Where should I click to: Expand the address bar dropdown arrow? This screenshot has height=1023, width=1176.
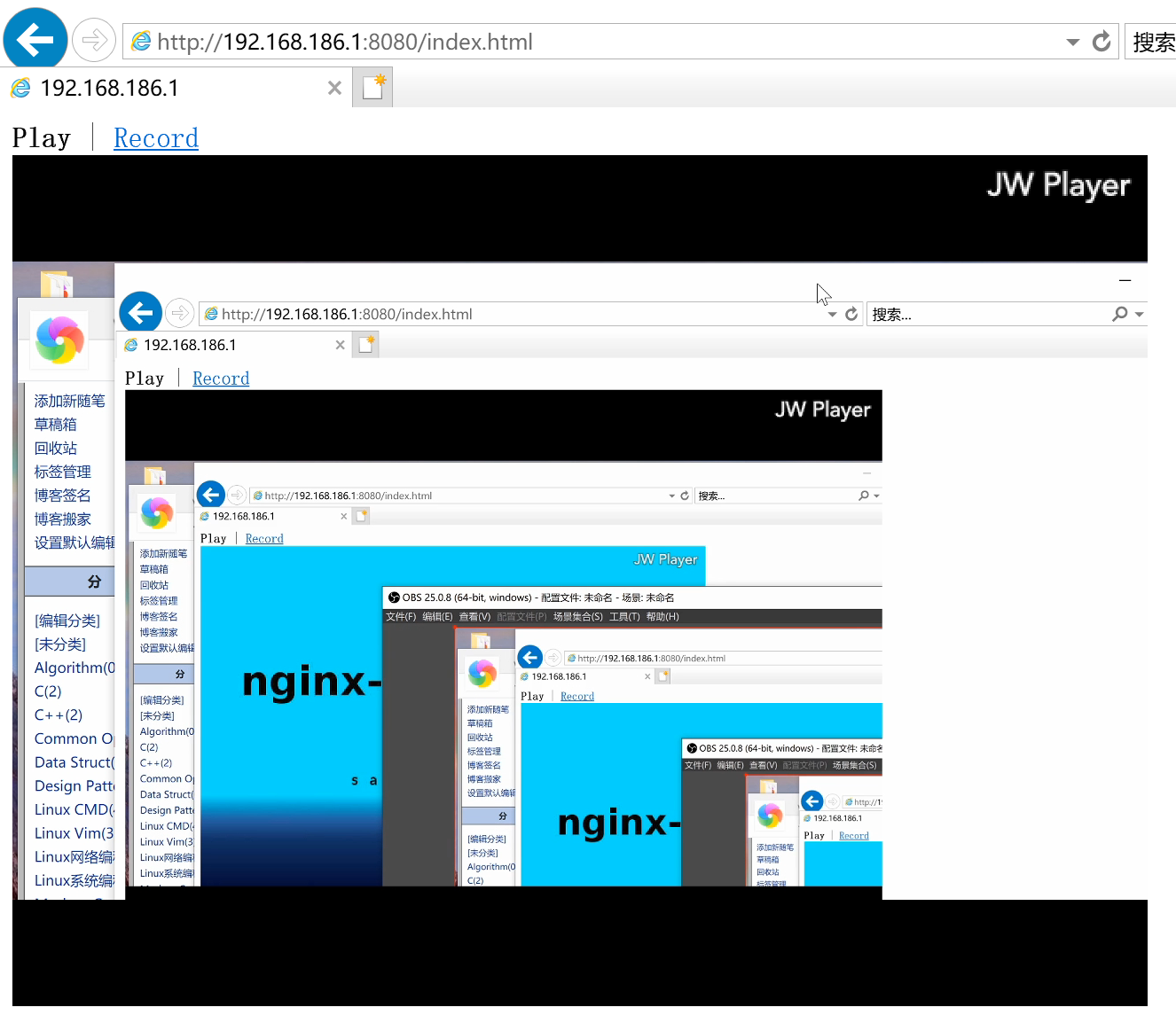point(1072,42)
